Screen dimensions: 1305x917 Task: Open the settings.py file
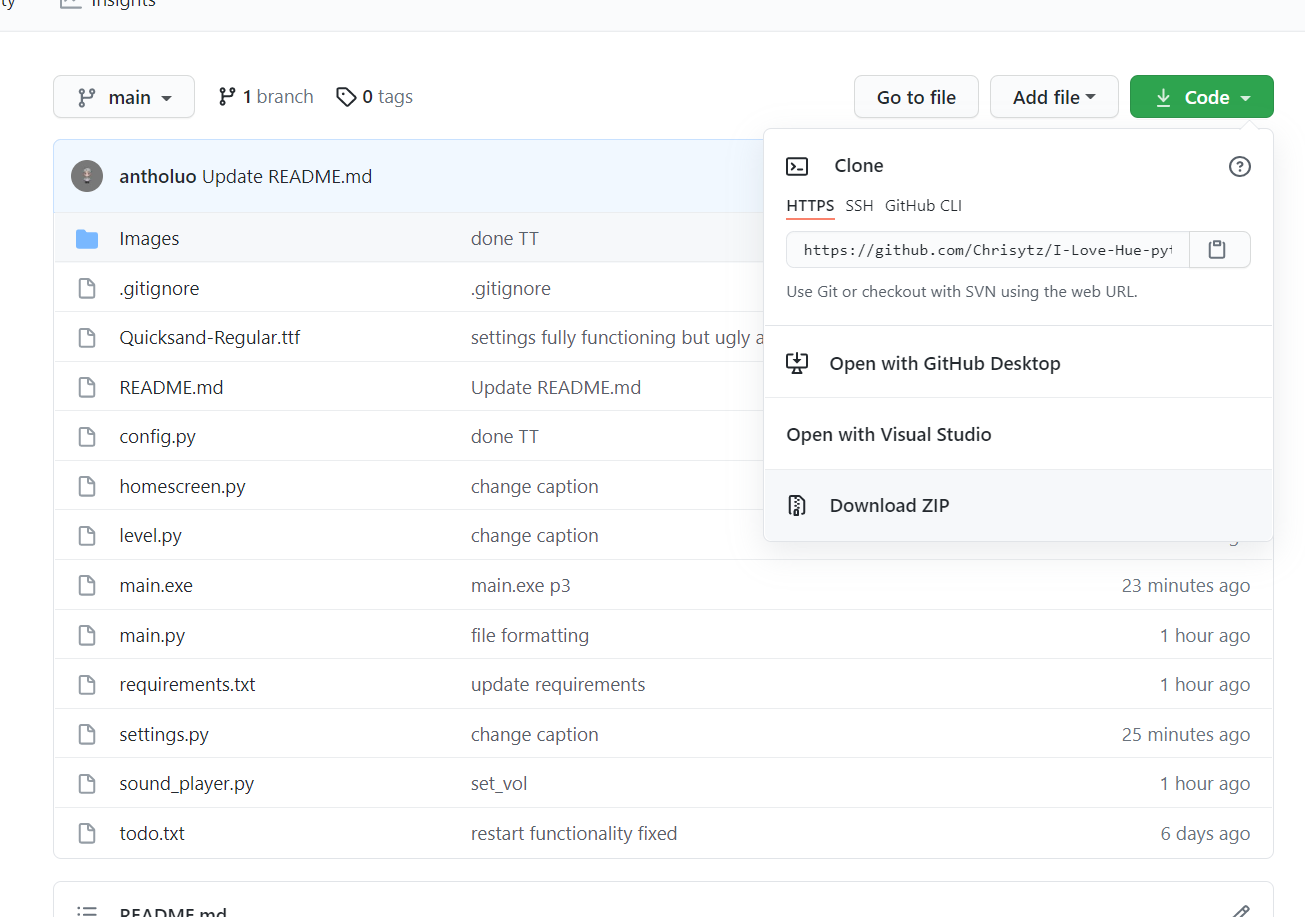coord(164,734)
